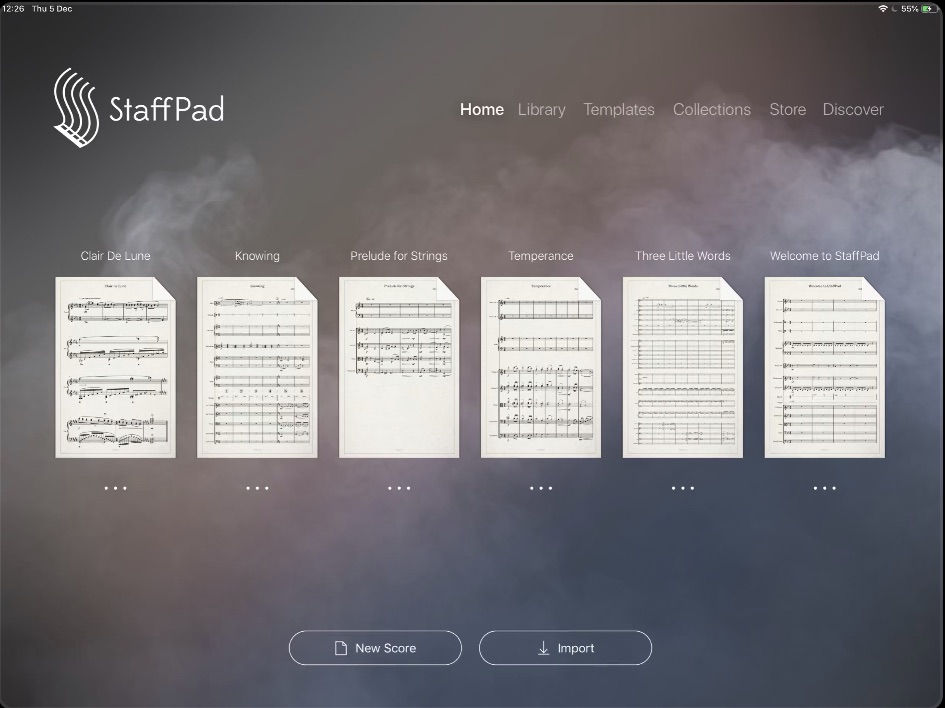Open the Prelude for Strings score thumbnail
The width and height of the screenshot is (945, 708).
tap(399, 367)
